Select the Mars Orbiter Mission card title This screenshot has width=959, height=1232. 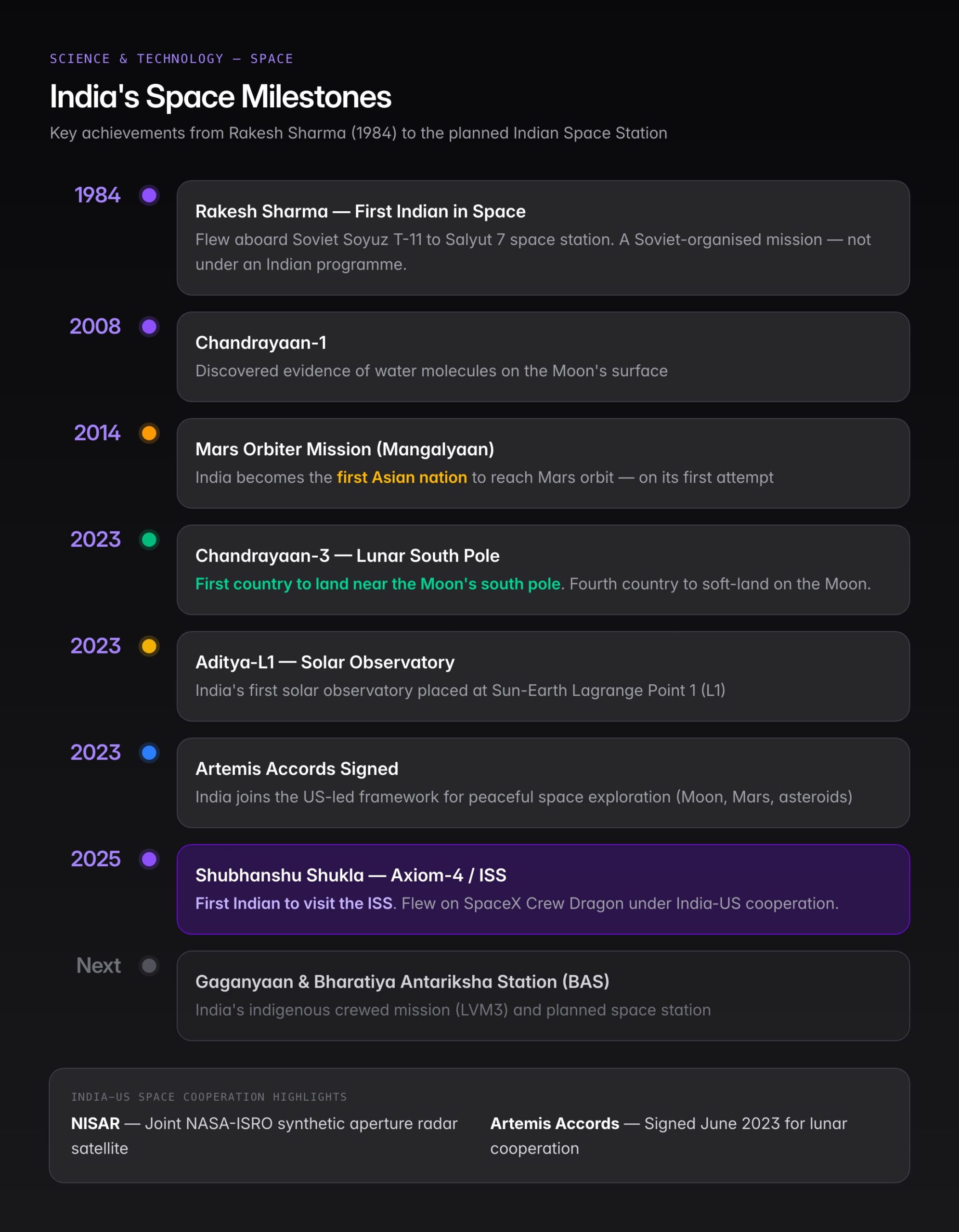[x=345, y=449]
